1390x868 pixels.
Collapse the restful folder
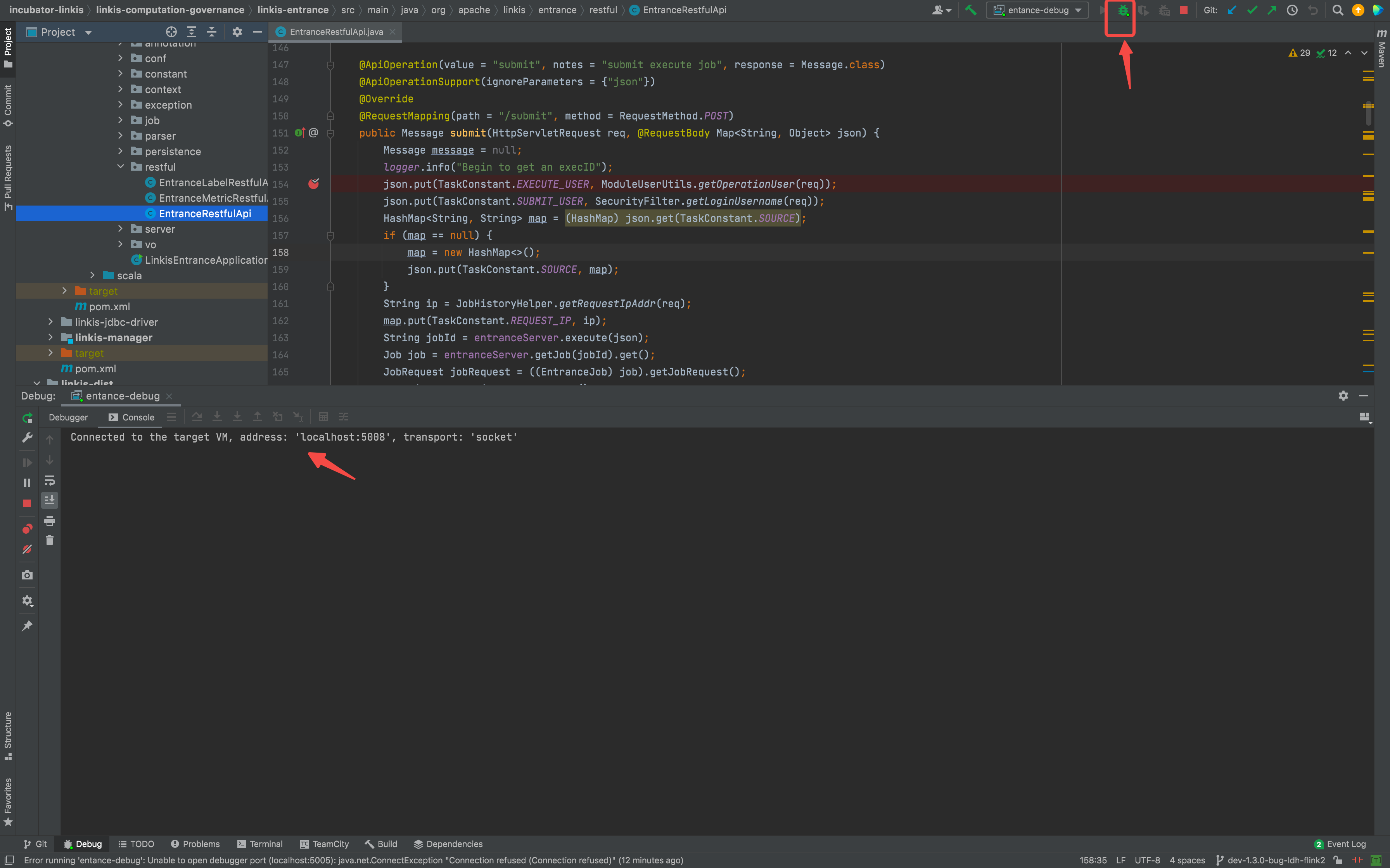[x=120, y=167]
